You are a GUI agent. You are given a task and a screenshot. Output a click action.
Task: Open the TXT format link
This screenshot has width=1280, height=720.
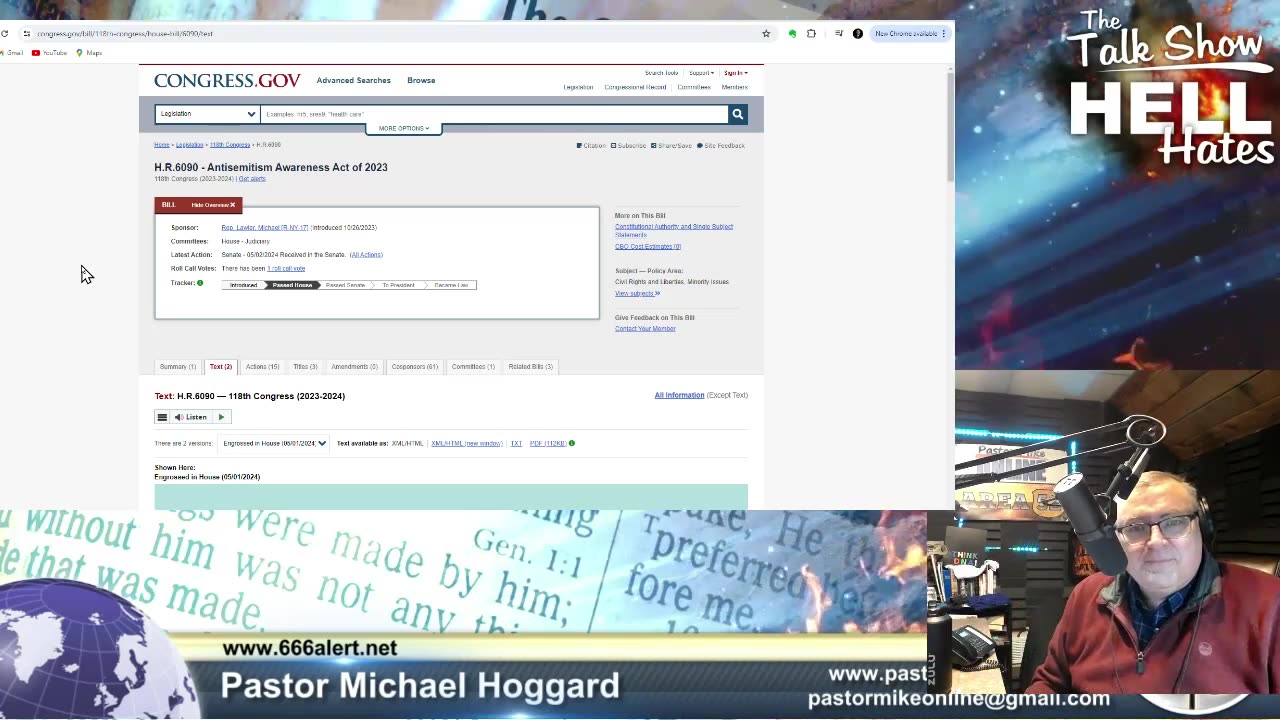click(x=516, y=443)
